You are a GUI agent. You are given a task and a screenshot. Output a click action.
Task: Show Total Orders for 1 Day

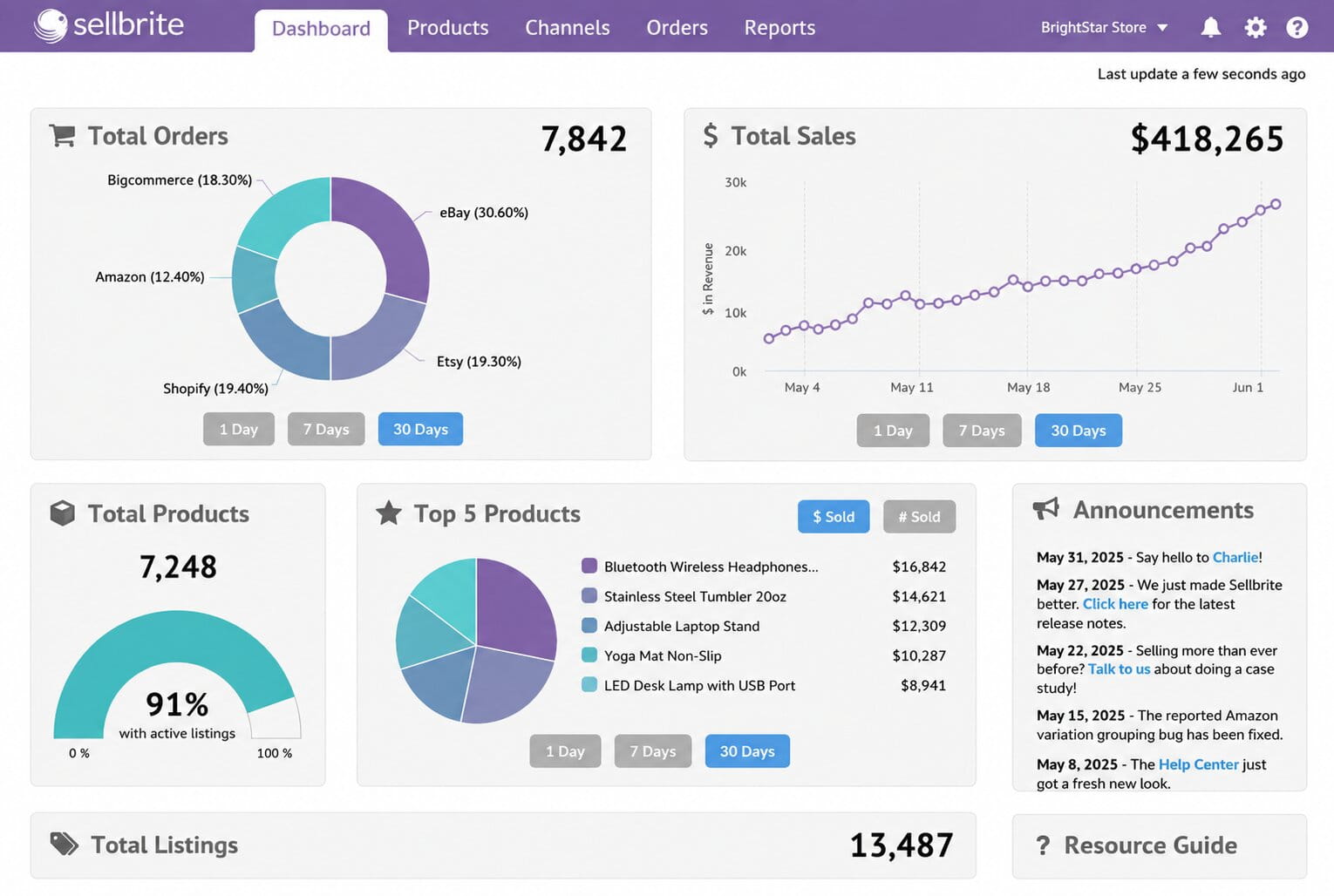point(239,429)
